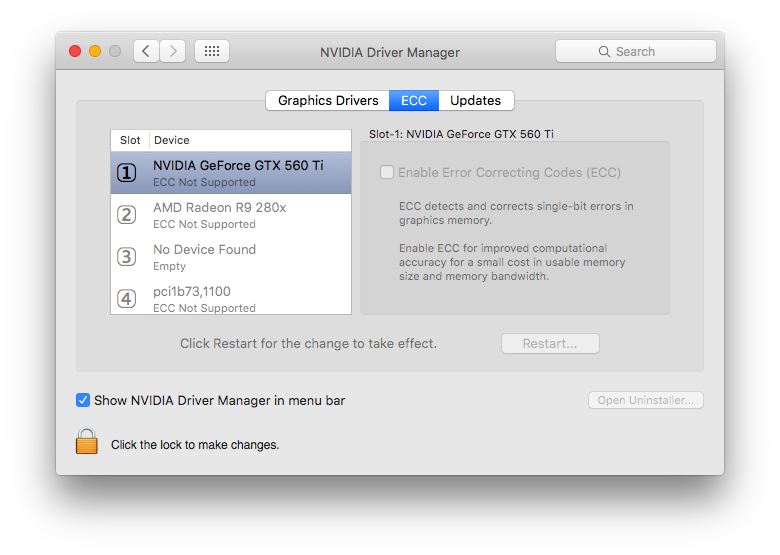Select the No Device Found row
The image size is (780, 555).
click(x=231, y=257)
